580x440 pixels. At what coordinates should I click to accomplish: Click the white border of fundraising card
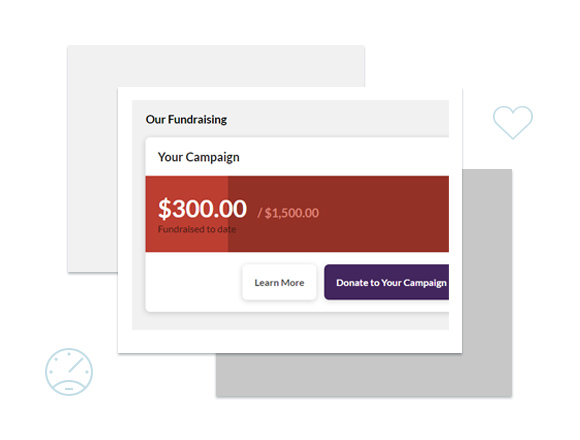coord(290,341)
